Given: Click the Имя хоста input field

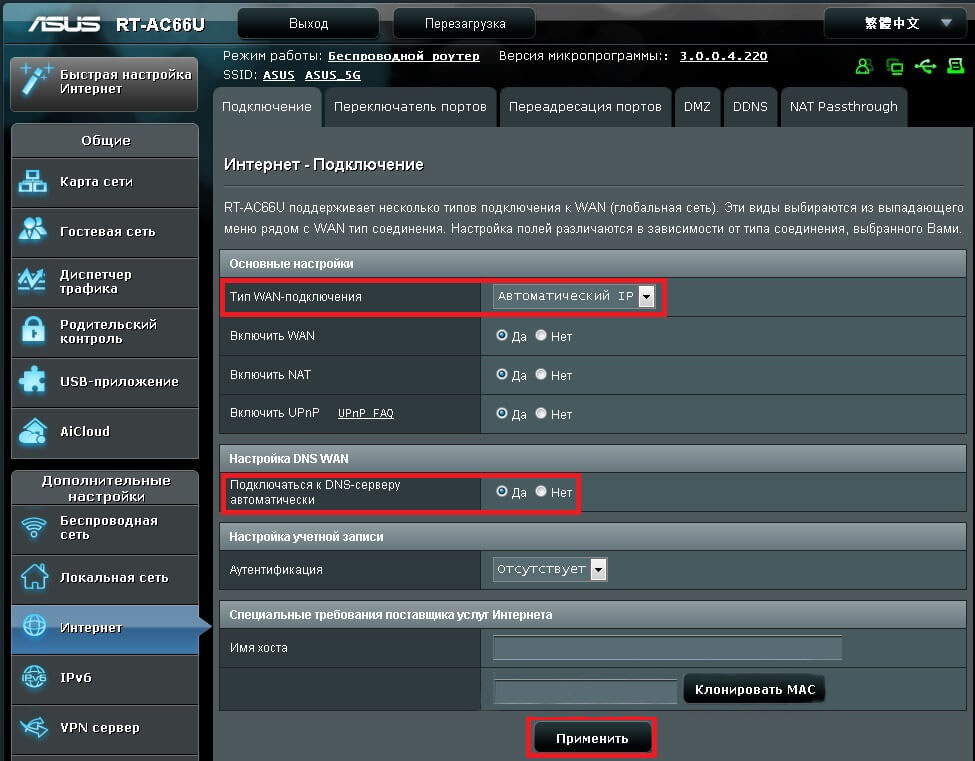Looking at the screenshot, I should click(667, 647).
